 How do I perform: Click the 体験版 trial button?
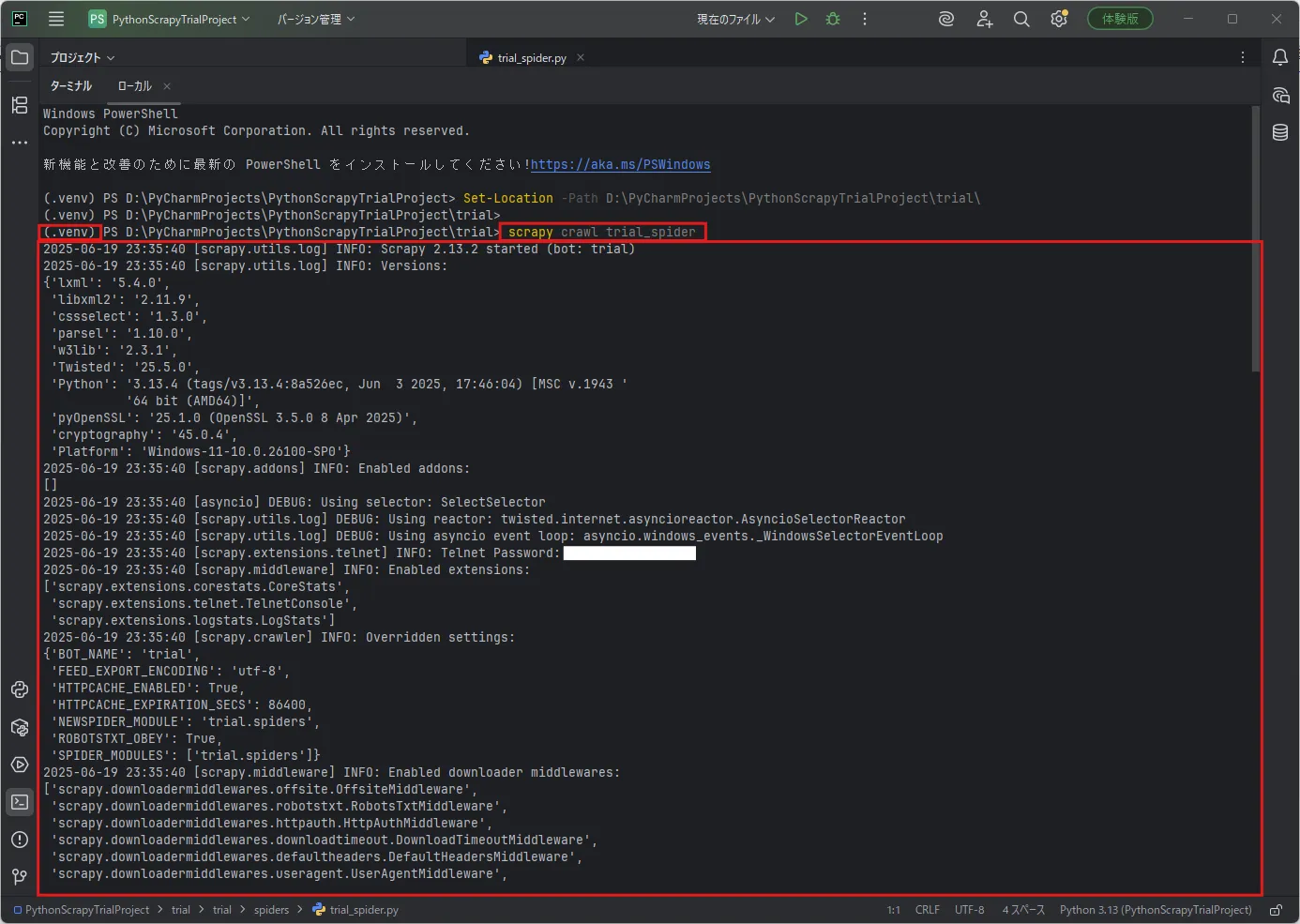pos(1120,19)
